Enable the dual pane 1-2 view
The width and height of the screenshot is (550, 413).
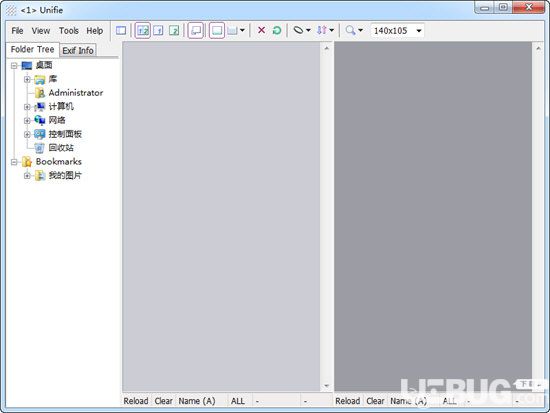tap(143, 31)
